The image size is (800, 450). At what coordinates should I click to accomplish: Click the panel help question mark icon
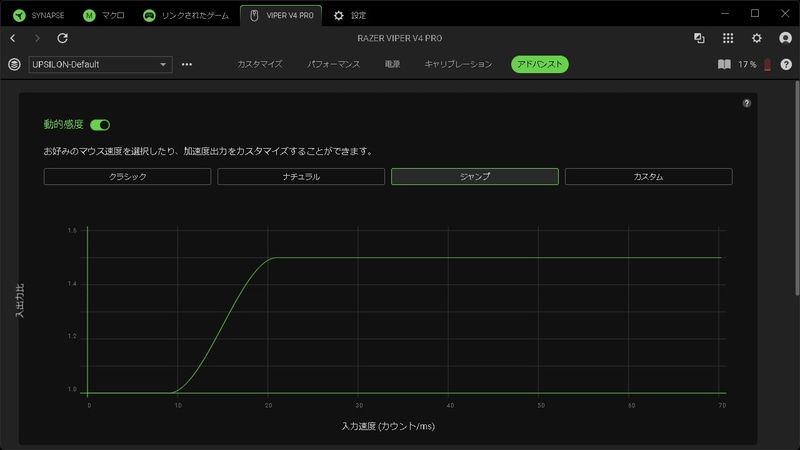coord(746,103)
